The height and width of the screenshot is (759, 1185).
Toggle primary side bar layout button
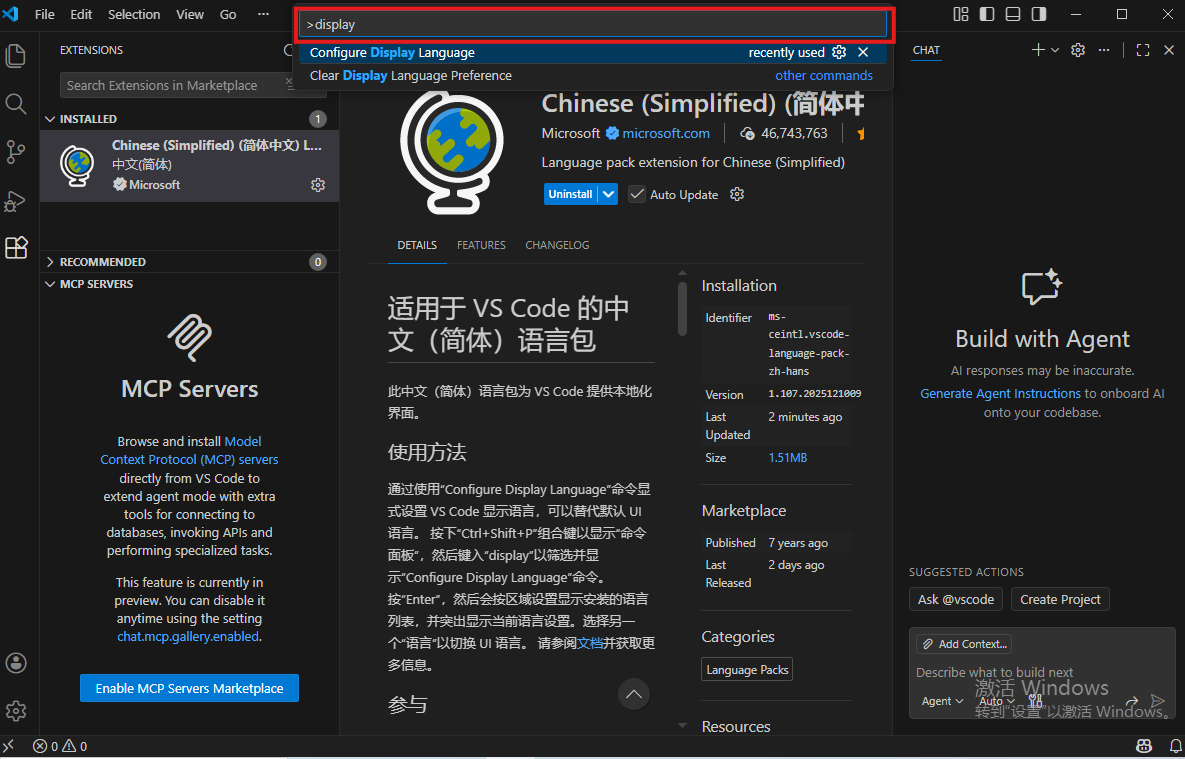(x=987, y=14)
